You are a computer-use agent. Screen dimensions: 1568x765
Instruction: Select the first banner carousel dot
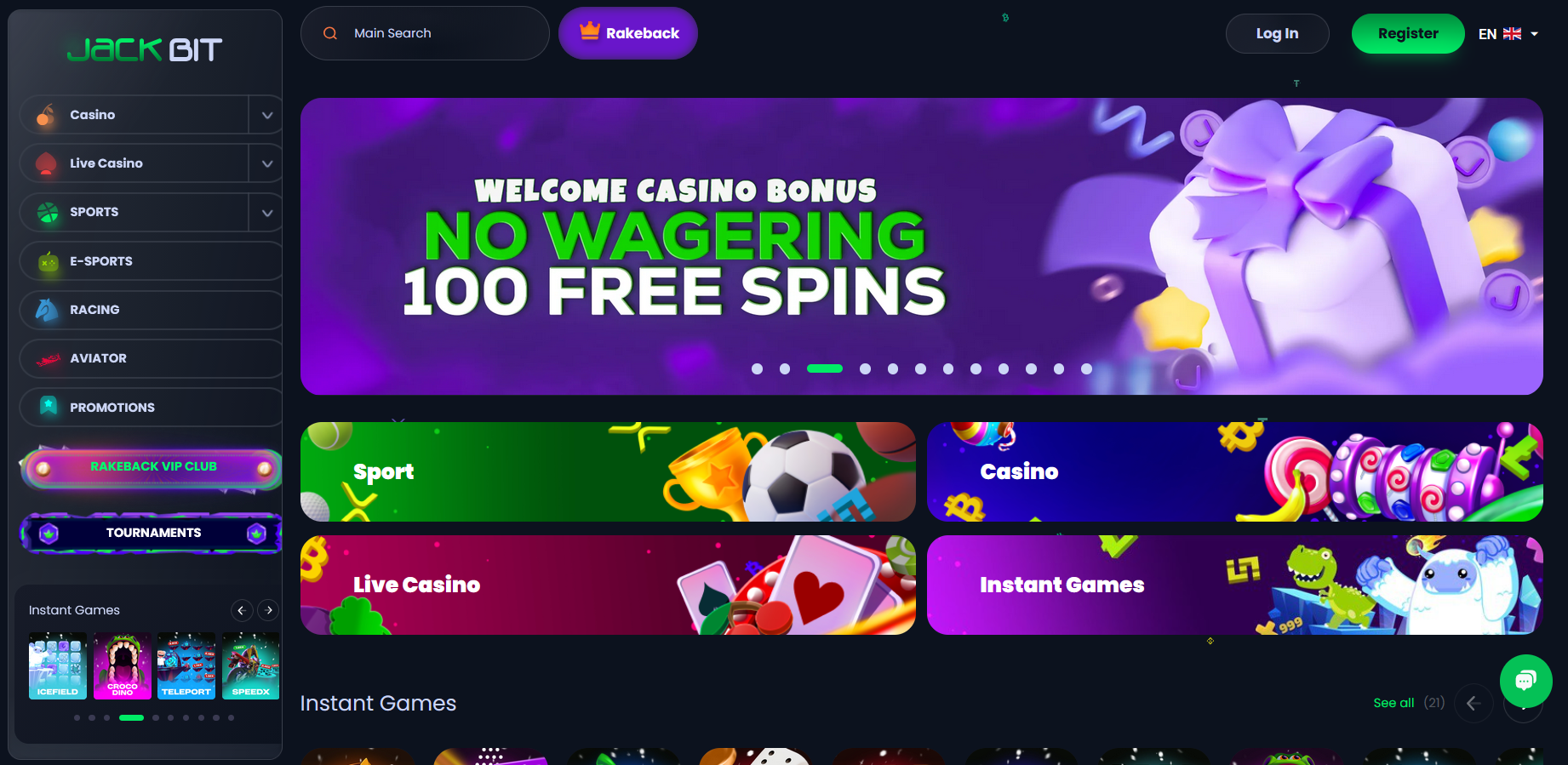757,368
